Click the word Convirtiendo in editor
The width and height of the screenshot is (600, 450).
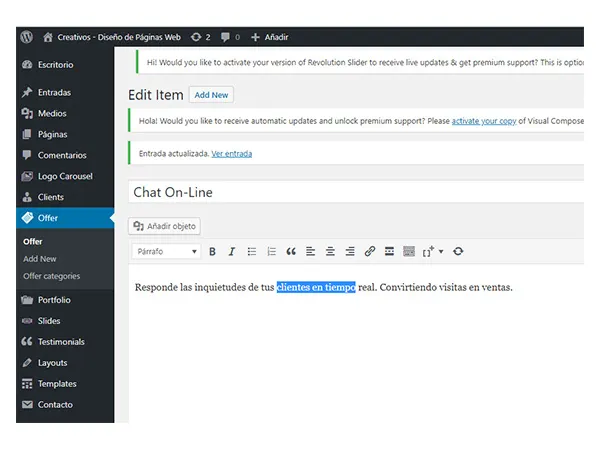coord(408,287)
